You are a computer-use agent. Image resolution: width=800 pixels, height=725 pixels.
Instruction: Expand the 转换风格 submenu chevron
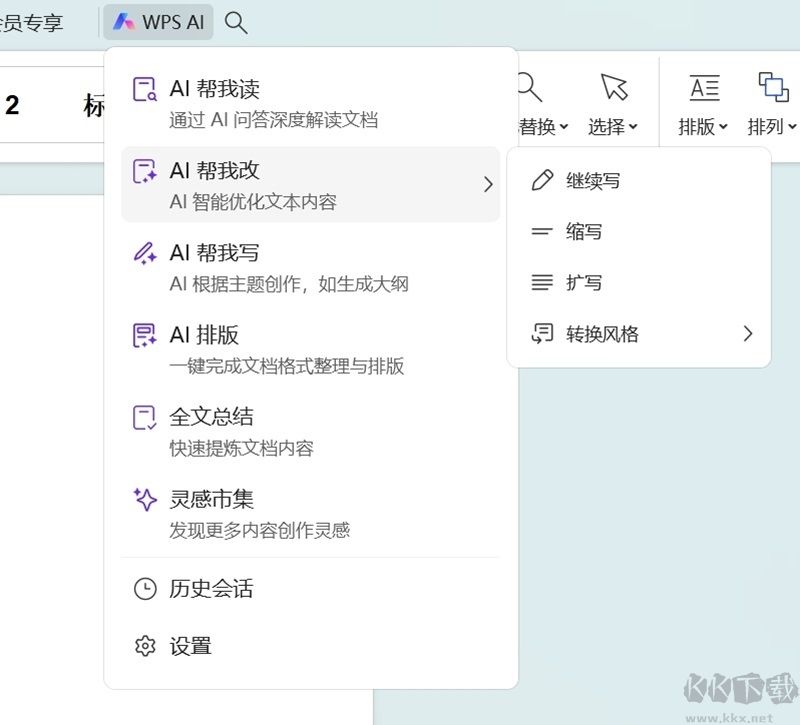[749, 334]
